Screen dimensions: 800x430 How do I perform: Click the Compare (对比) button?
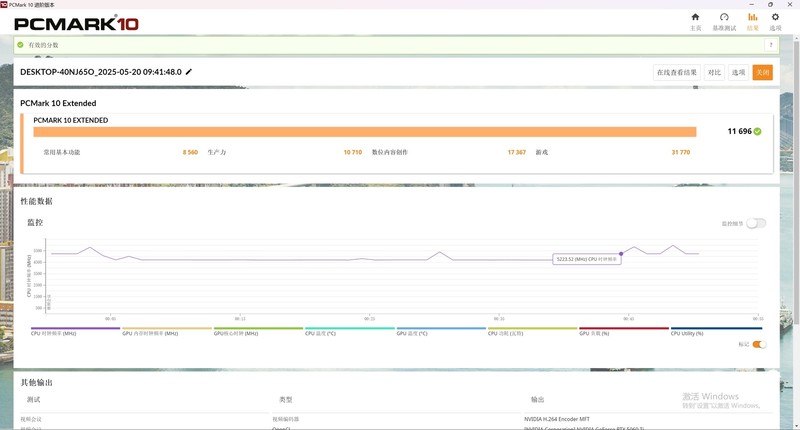click(714, 72)
